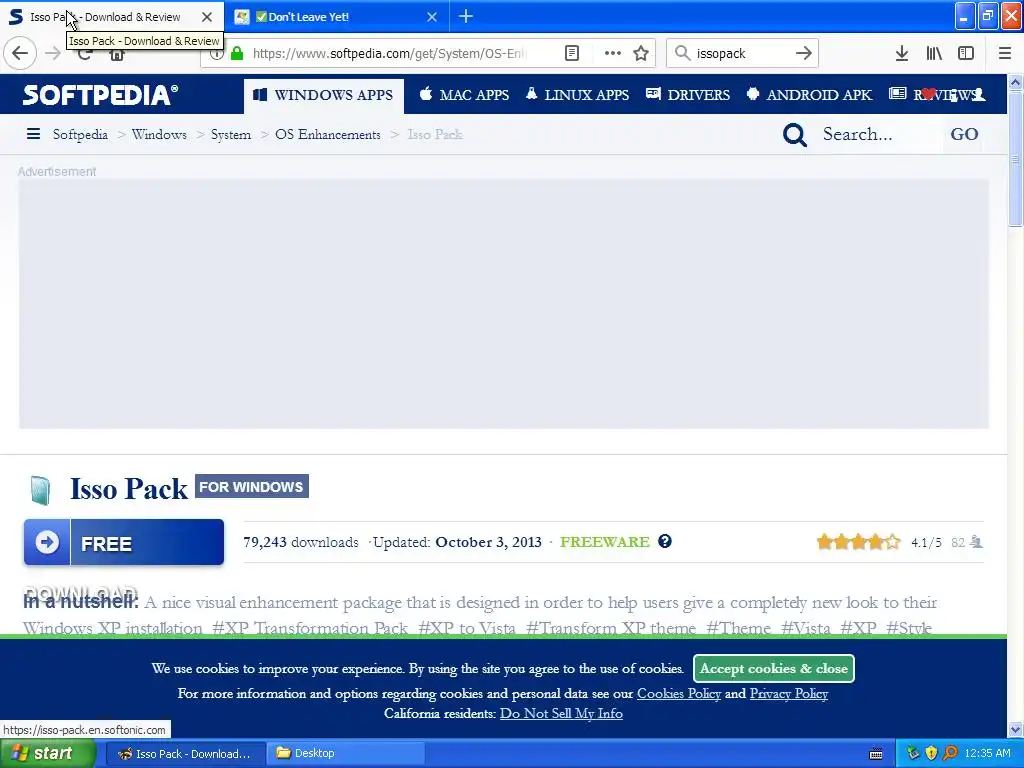Click the scrollbar up arrow
1024x768 pixels.
(x=1015, y=83)
